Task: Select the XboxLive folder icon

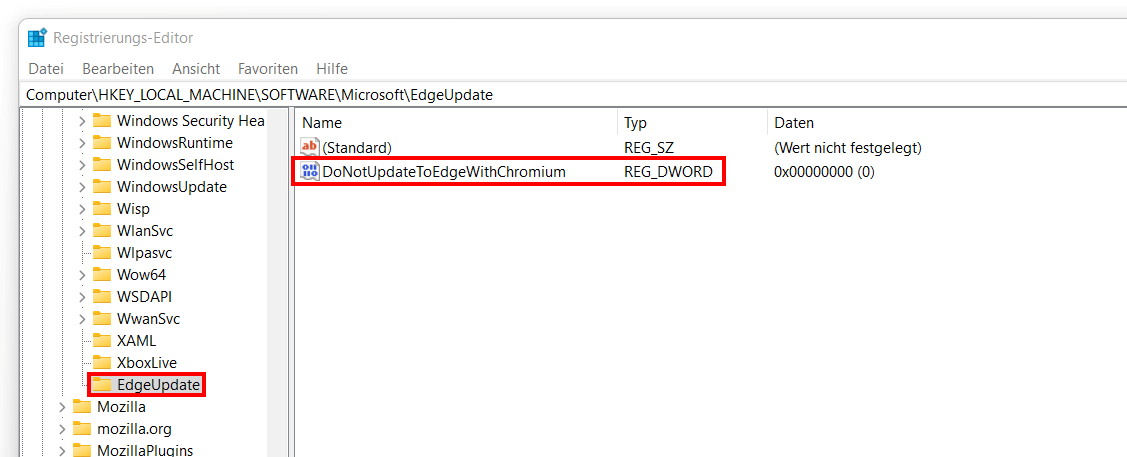Action: click(102, 363)
